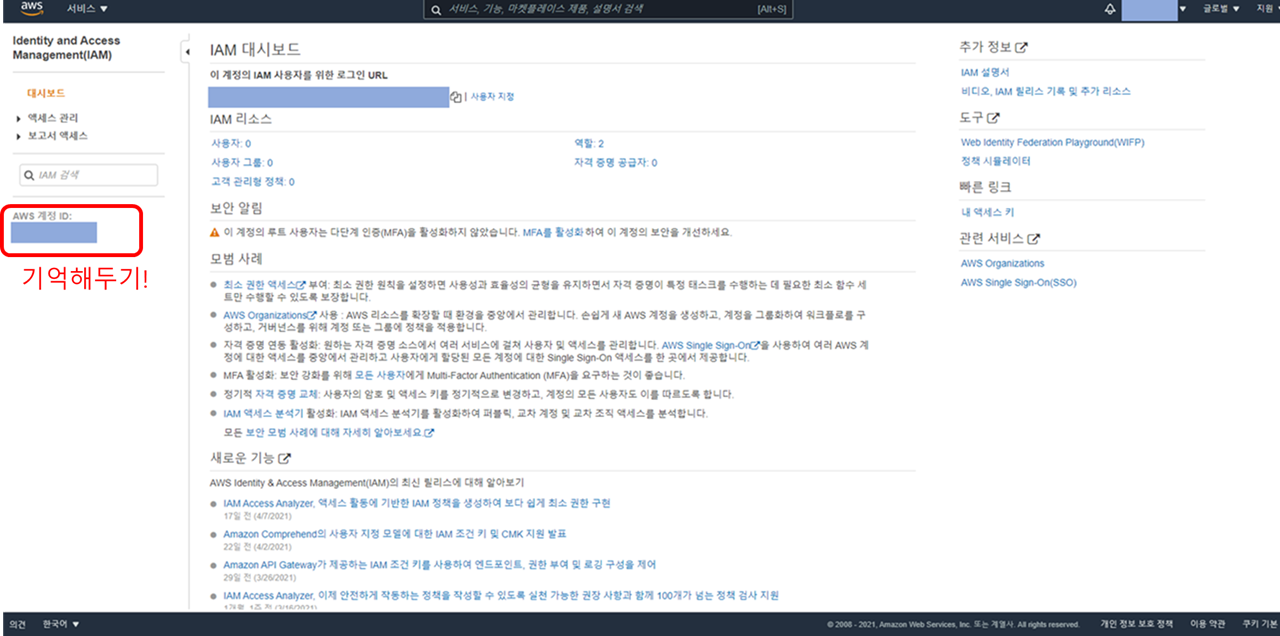The image size is (1280, 636).
Task: Select 대시보드 in the sidebar
Action: [x=46, y=93]
